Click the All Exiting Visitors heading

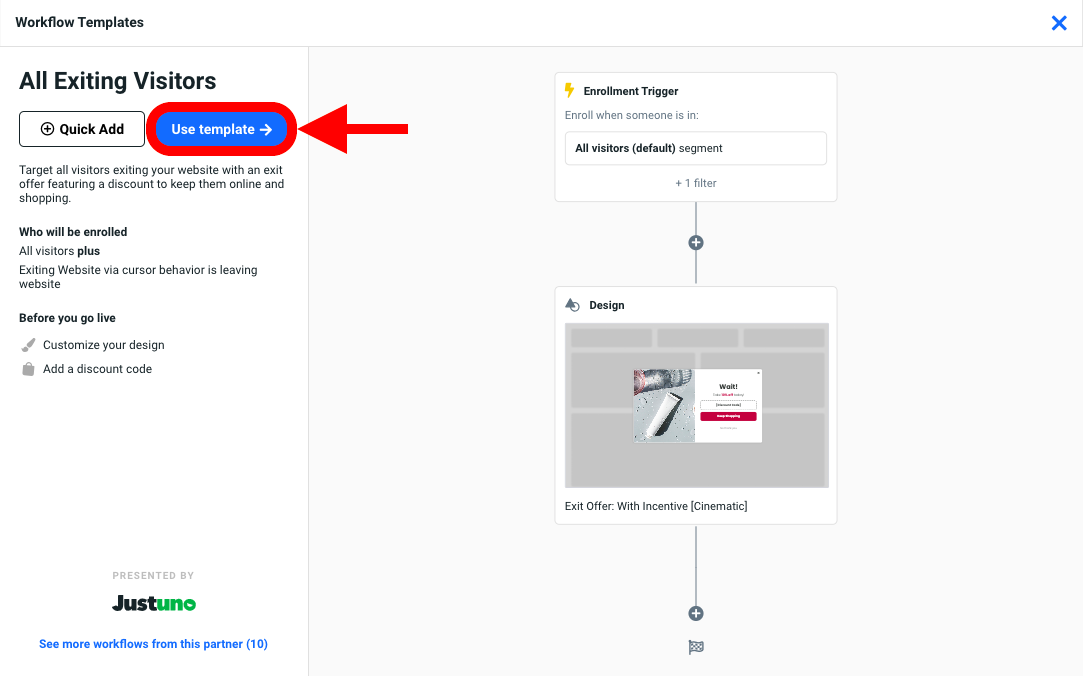click(x=118, y=81)
